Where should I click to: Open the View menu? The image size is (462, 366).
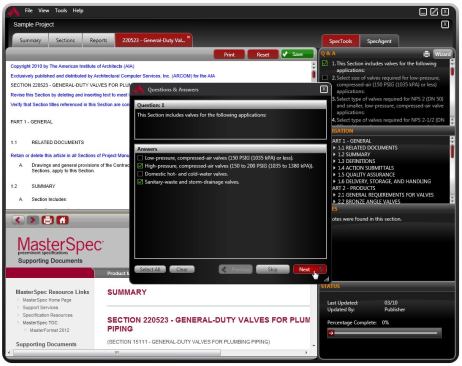44,11
